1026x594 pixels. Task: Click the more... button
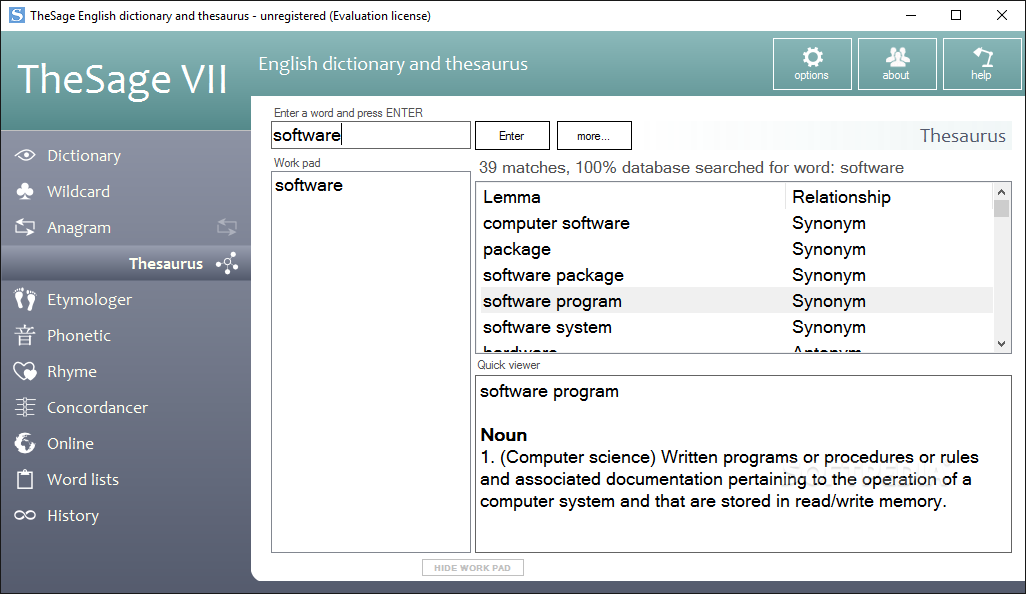tap(594, 135)
